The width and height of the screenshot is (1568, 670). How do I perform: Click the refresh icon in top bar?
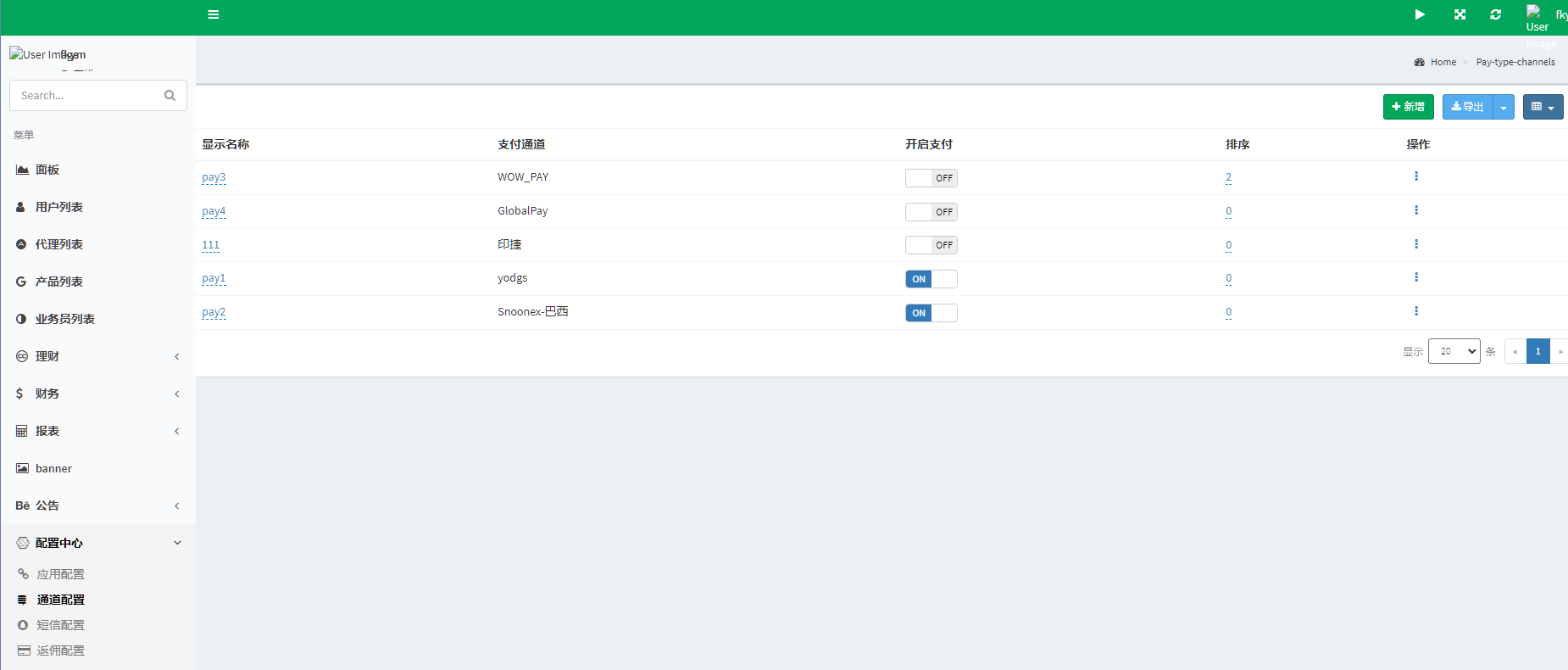pyautogui.click(x=1495, y=14)
